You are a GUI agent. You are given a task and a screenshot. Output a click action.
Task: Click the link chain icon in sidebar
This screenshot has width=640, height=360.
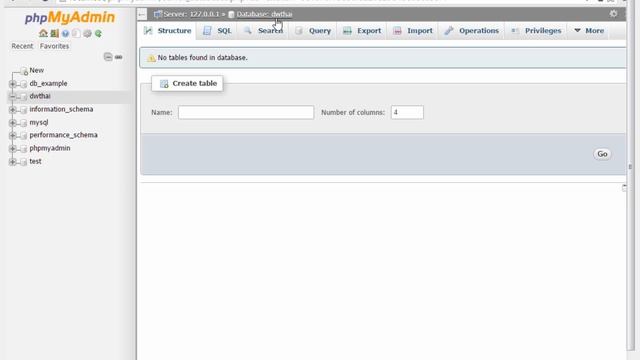pyautogui.click(x=119, y=57)
